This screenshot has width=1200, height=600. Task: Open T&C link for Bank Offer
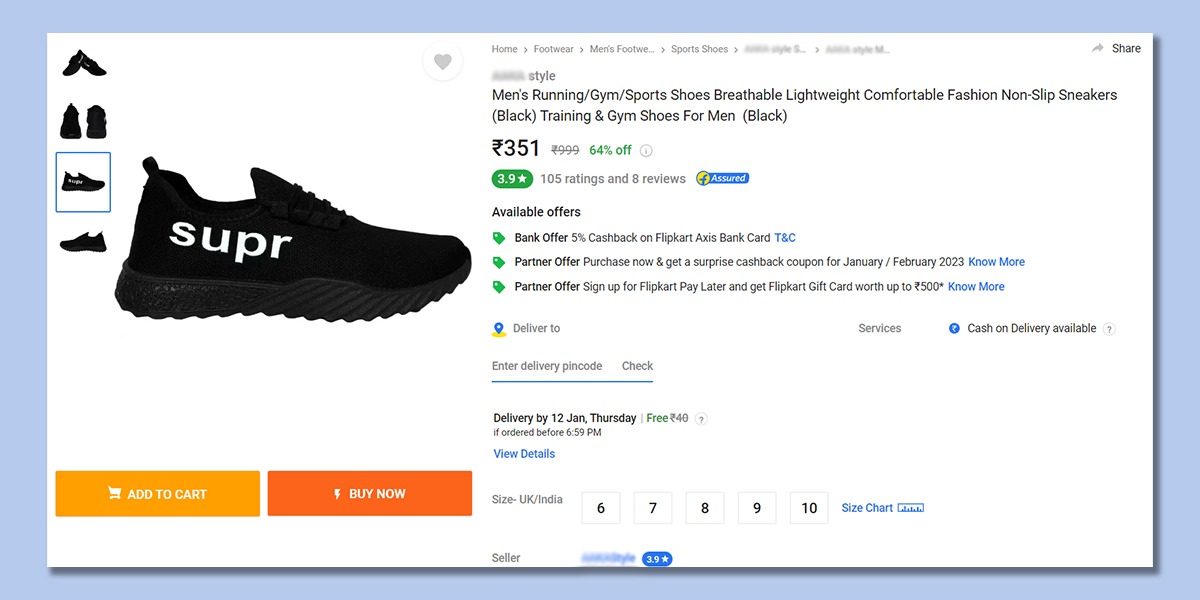point(785,238)
